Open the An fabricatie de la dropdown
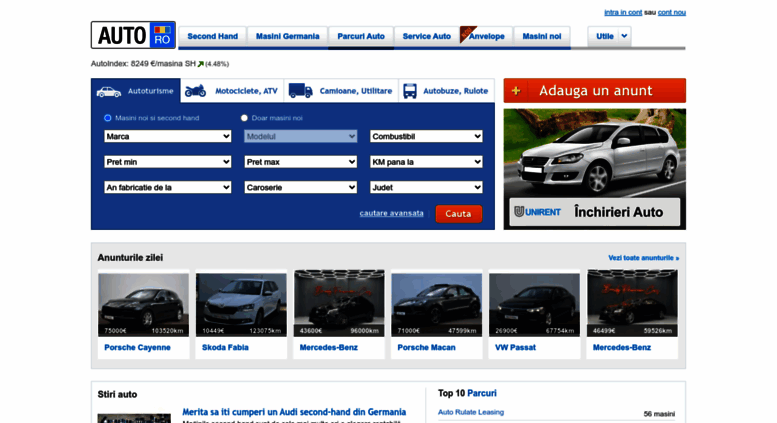Screen dimensions: 777x423 [x=167, y=187]
